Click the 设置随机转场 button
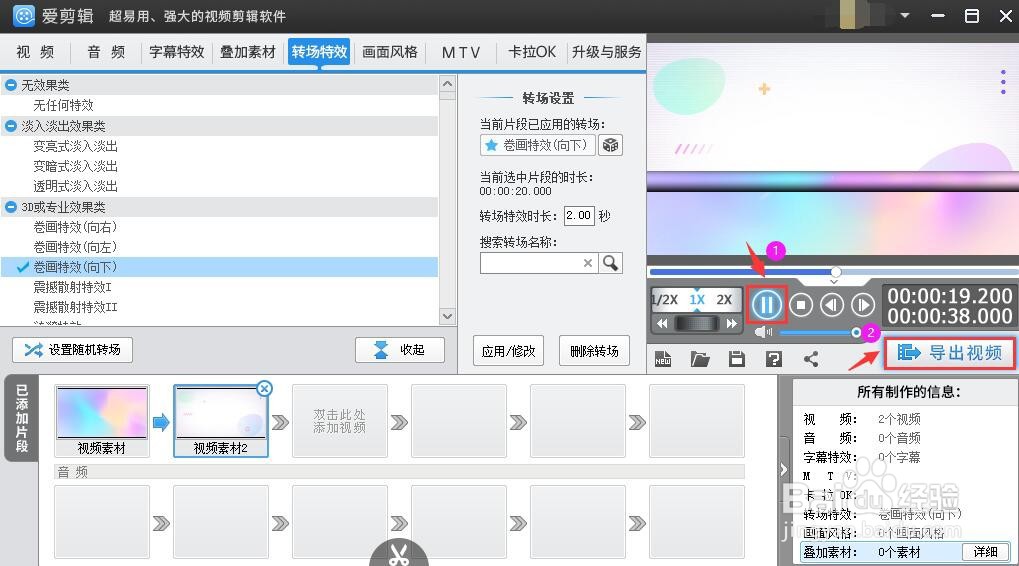Image resolution: width=1019 pixels, height=566 pixels. pyautogui.click(x=72, y=350)
